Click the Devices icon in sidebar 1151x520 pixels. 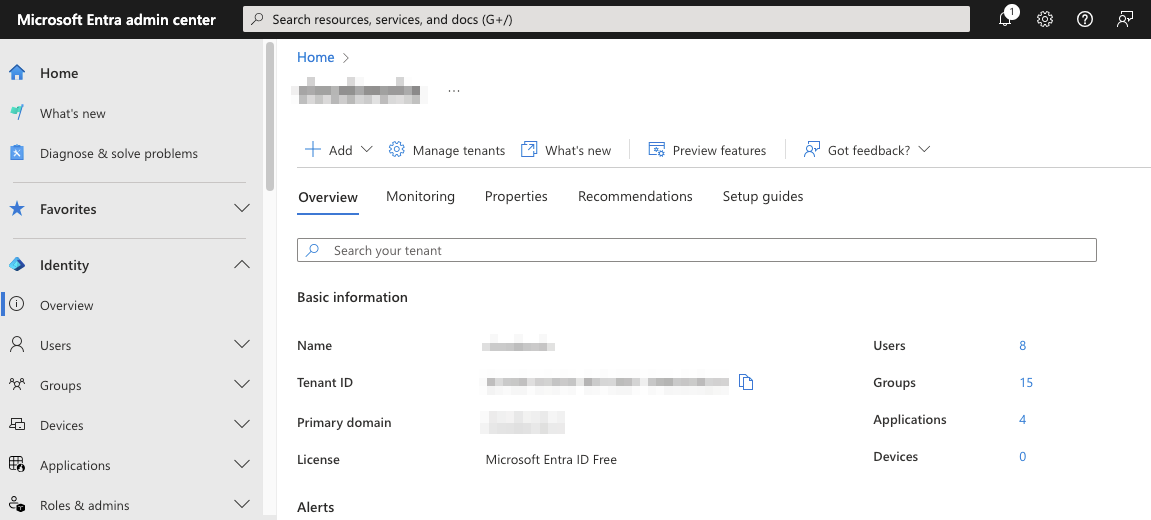click(x=17, y=425)
